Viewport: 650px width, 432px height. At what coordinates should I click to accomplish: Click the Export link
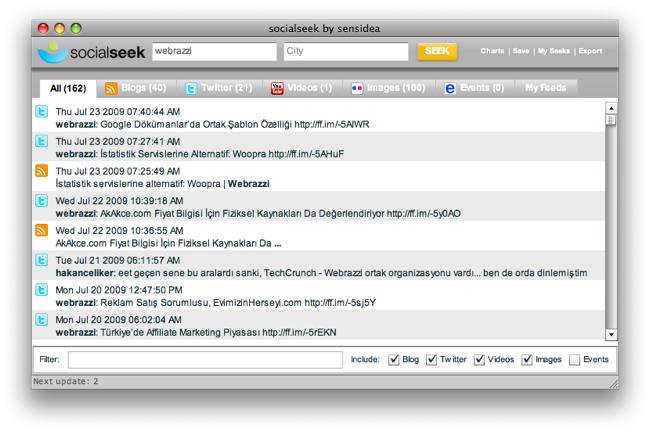point(590,51)
